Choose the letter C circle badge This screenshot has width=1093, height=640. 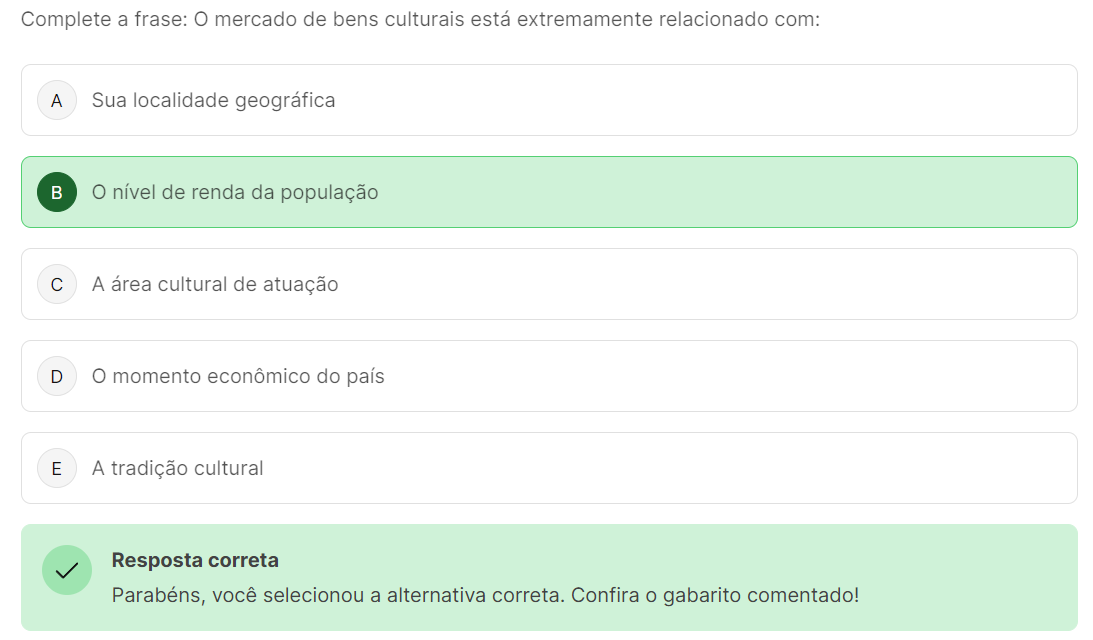pos(57,284)
